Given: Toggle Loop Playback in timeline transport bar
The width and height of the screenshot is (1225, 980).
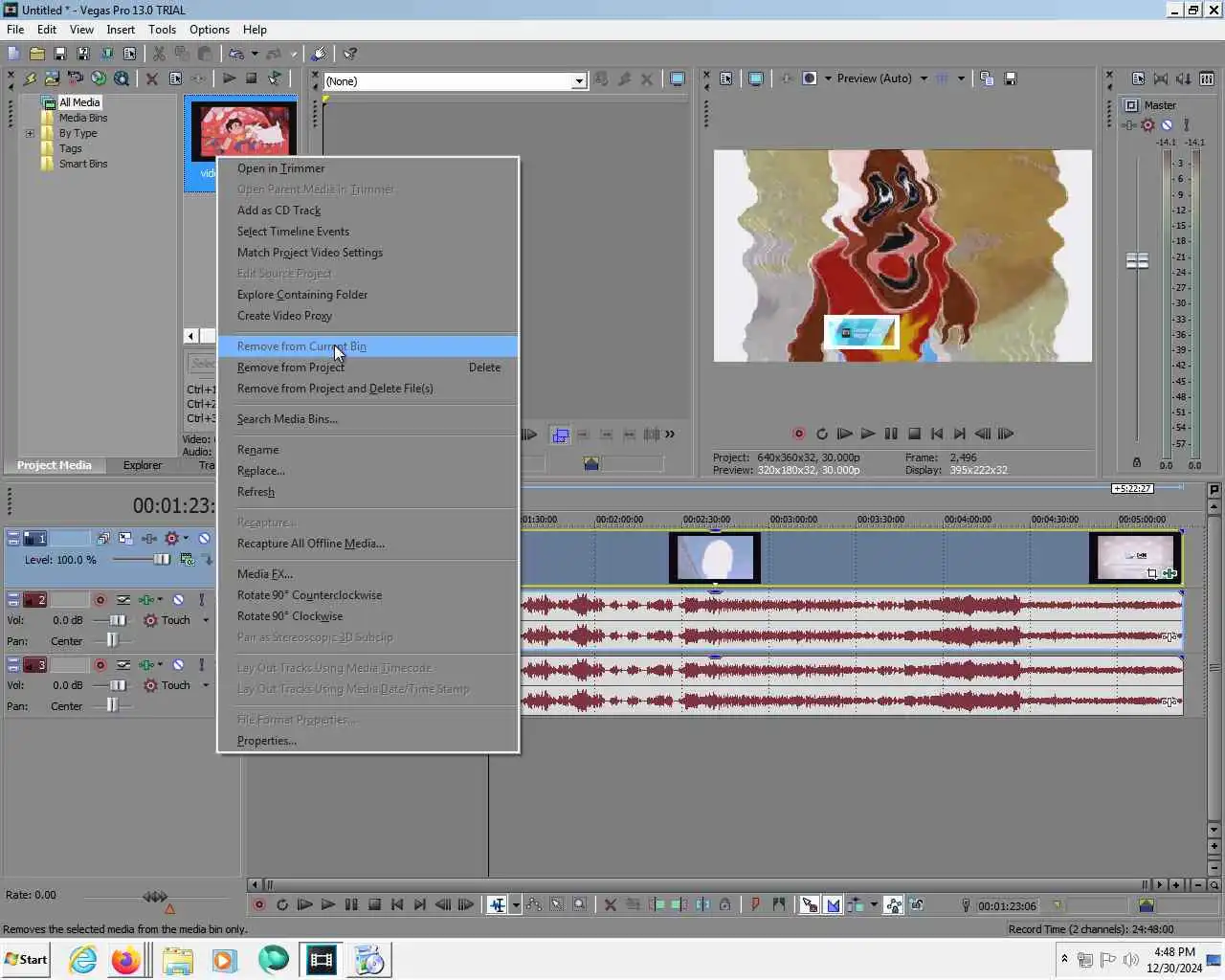Looking at the screenshot, I should (282, 904).
